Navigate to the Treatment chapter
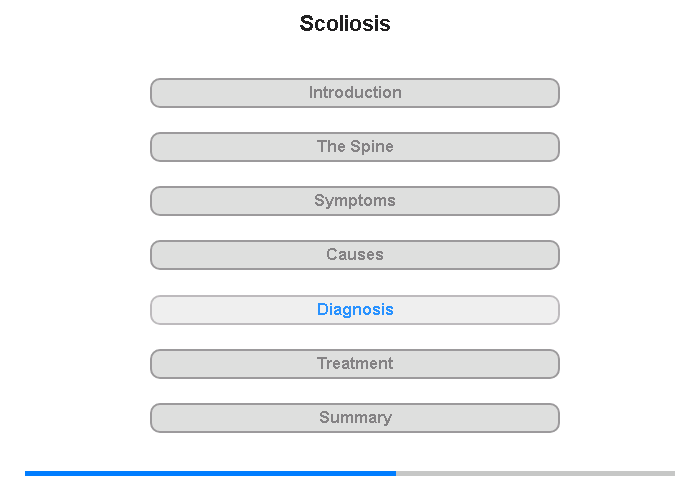 click(355, 364)
